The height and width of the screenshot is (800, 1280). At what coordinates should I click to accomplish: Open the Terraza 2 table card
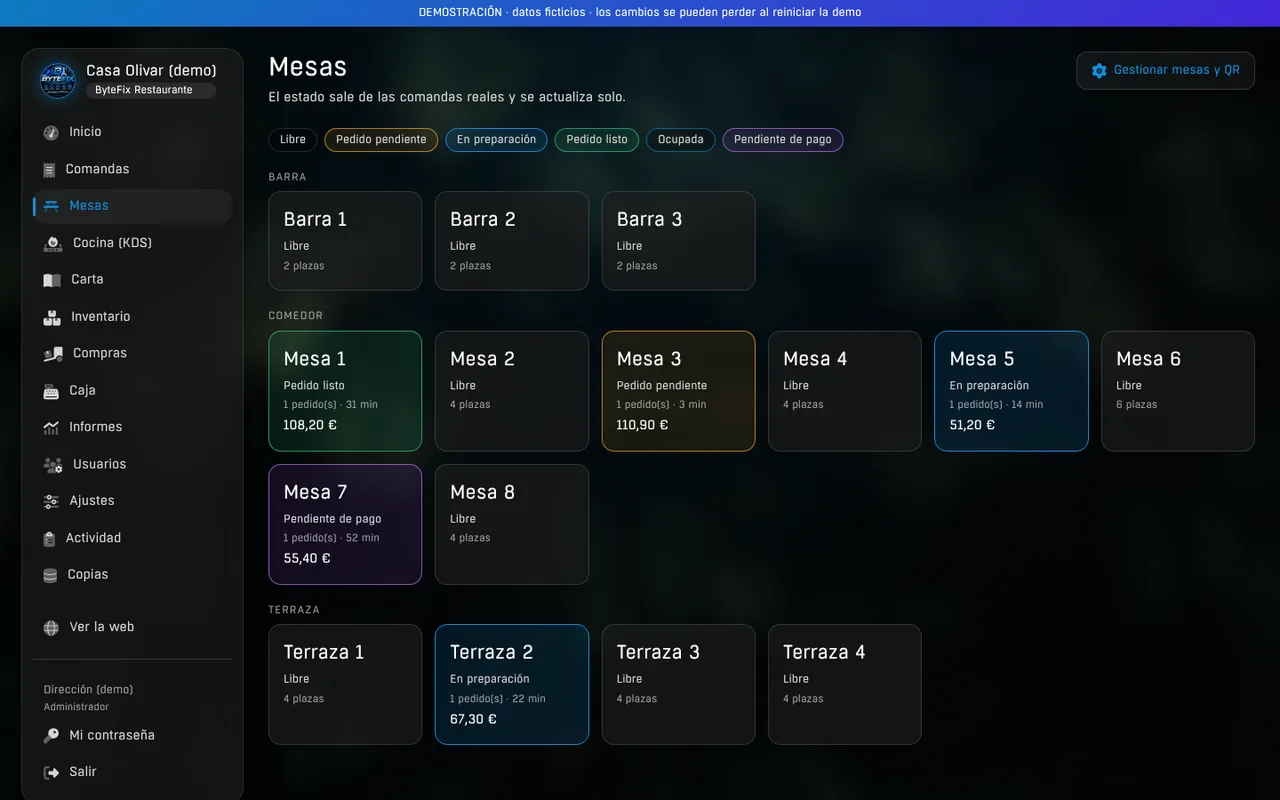pyautogui.click(x=512, y=685)
